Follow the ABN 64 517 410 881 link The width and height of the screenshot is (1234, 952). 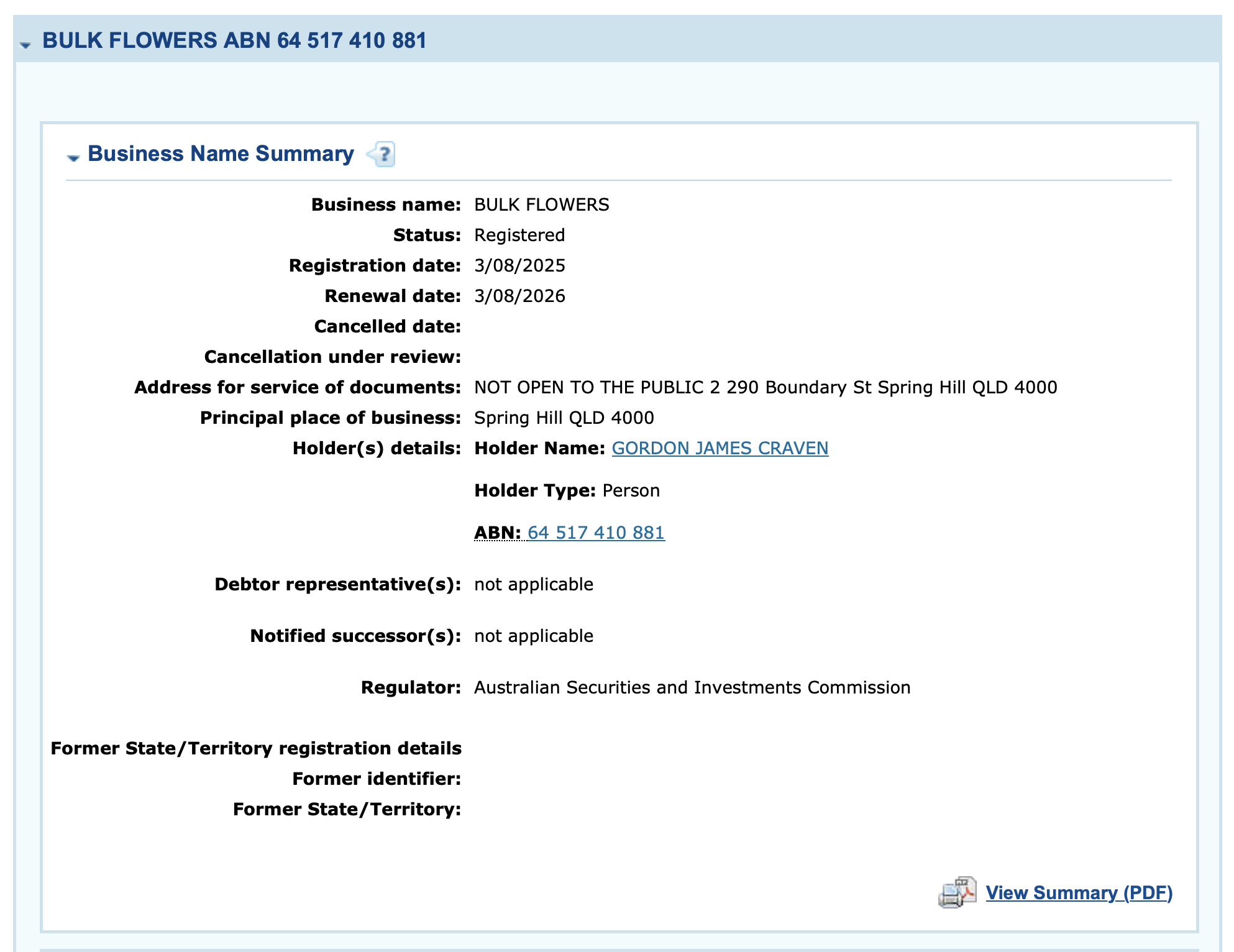595,533
